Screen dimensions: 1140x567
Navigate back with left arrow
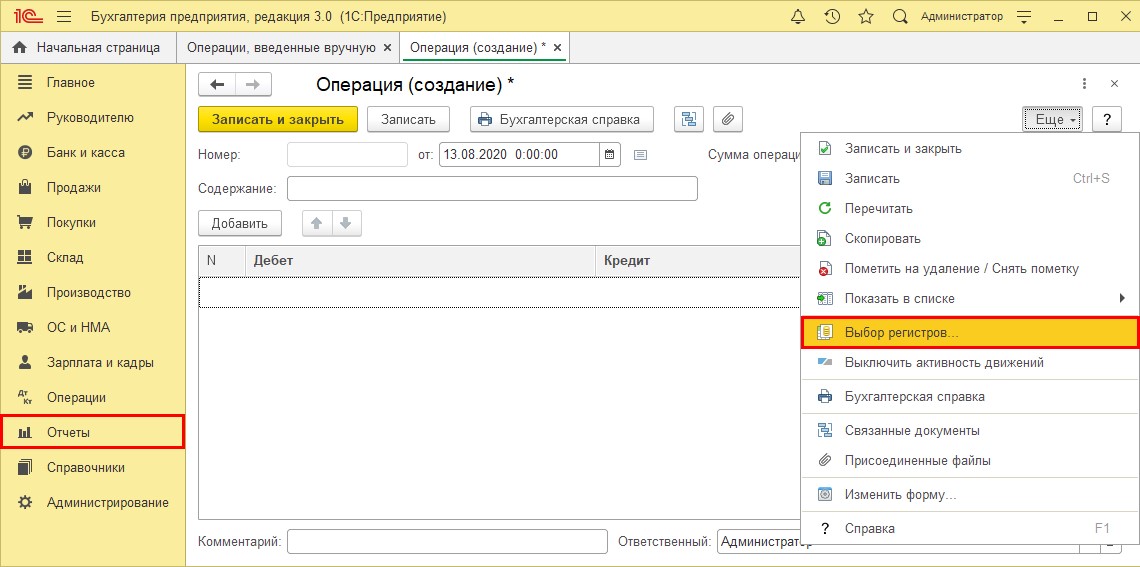[x=217, y=84]
